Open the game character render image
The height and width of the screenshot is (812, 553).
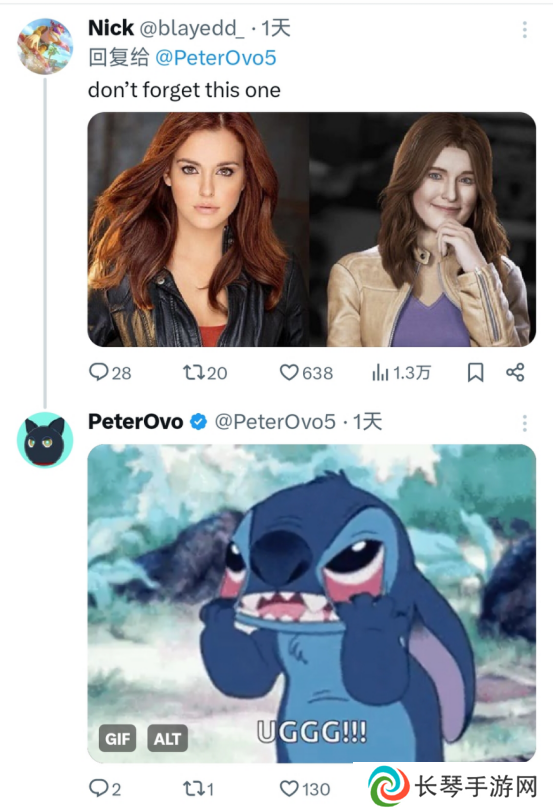pyautogui.click(x=423, y=229)
